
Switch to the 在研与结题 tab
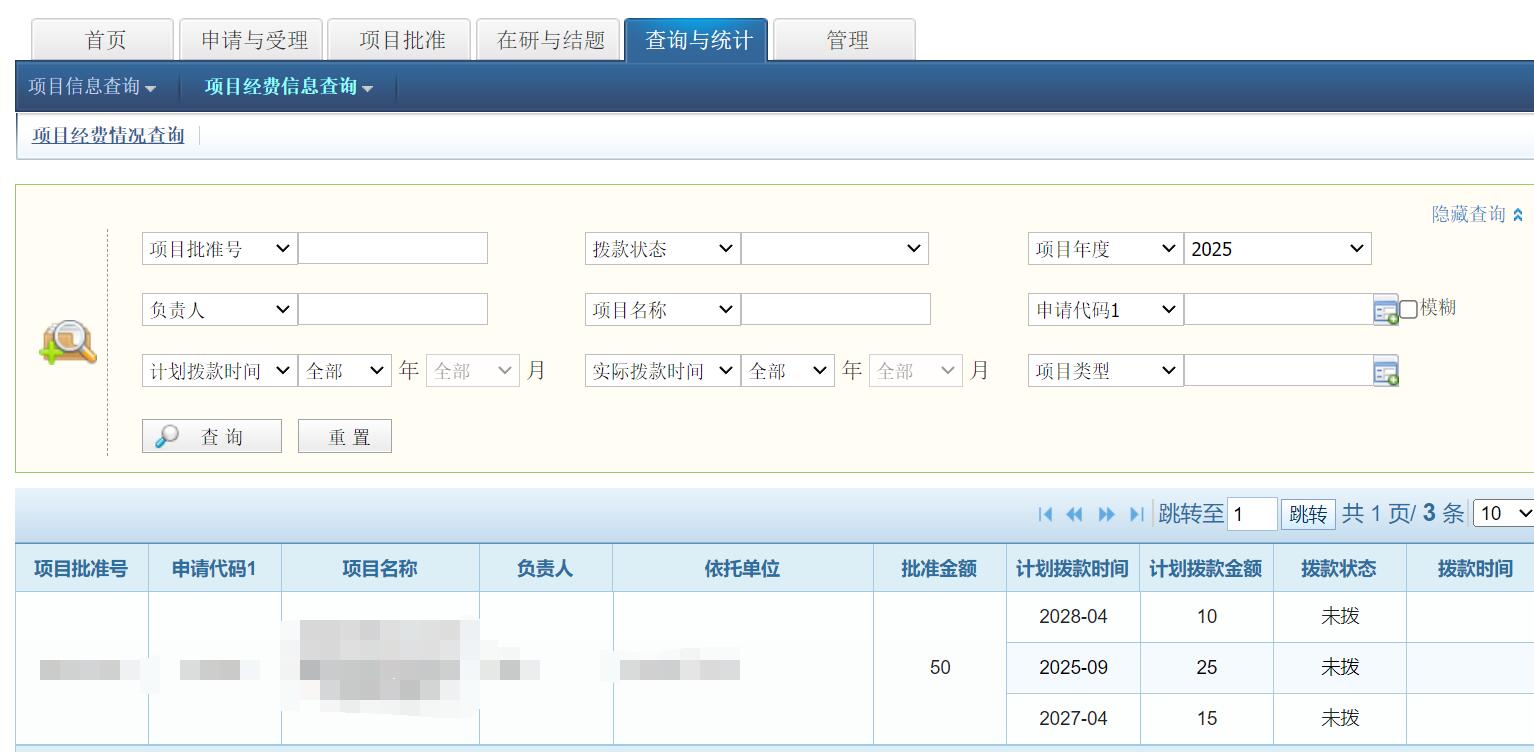550,40
